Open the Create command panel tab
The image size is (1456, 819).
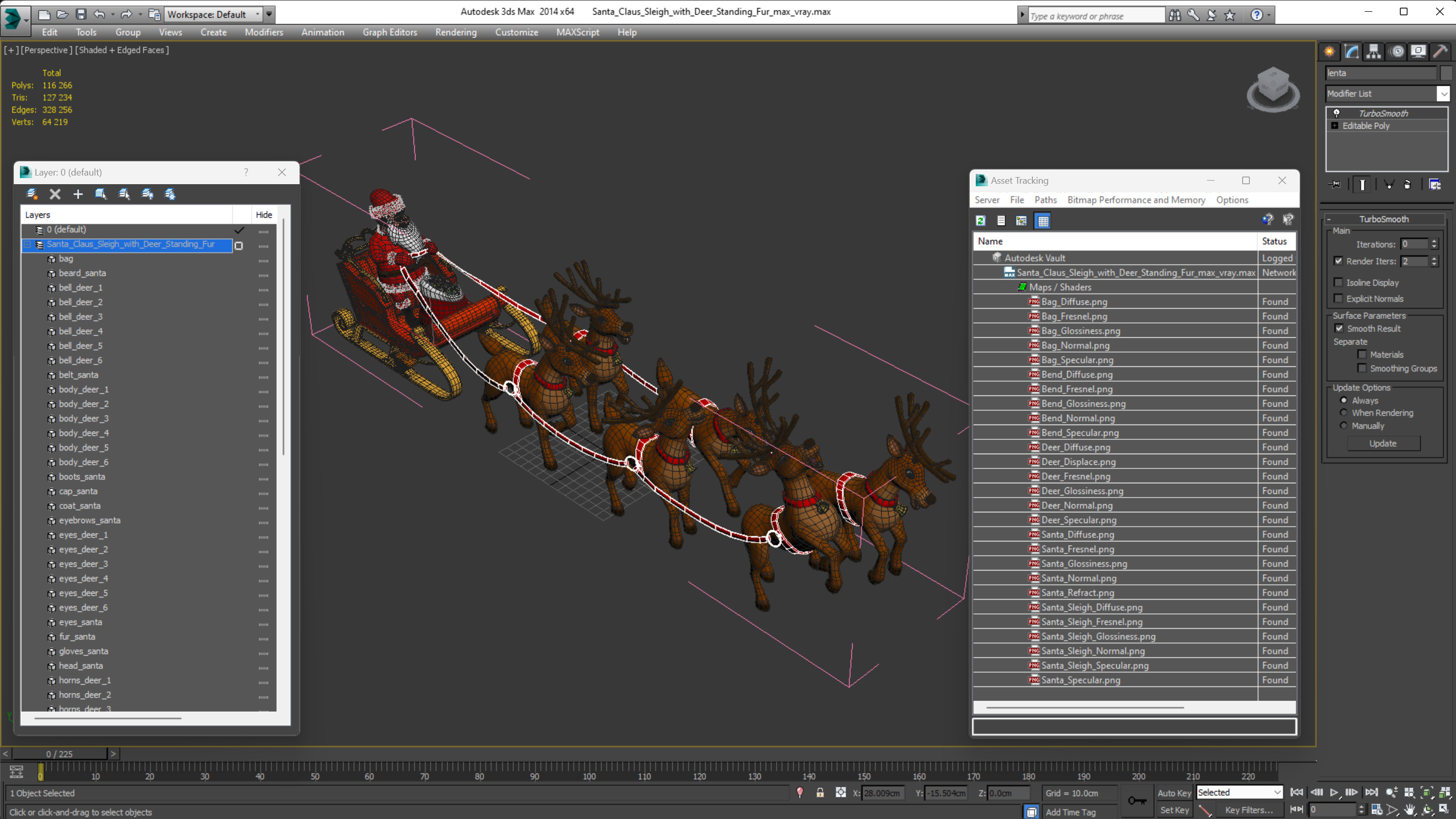tap(1329, 52)
